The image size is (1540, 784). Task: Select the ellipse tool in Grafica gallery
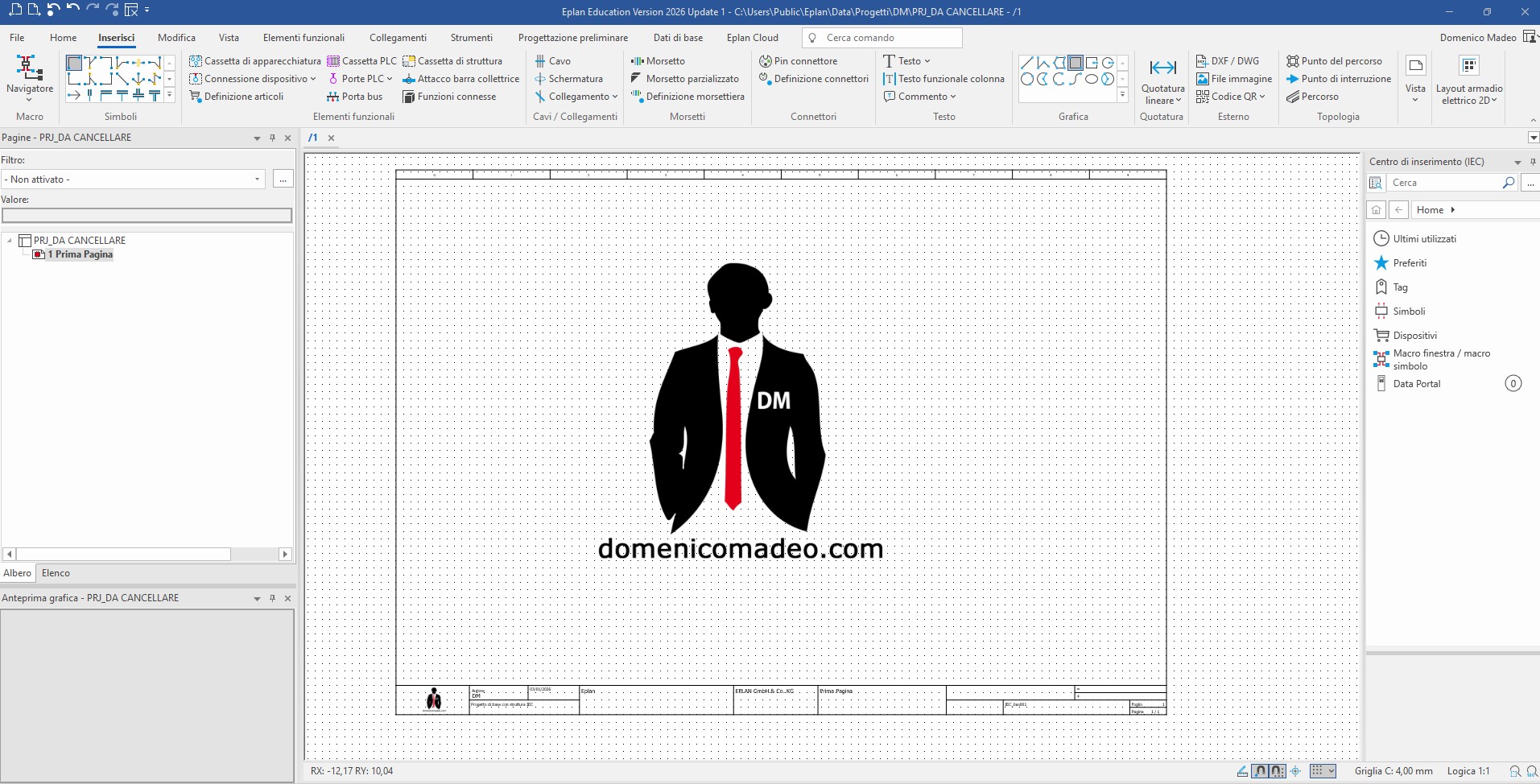coord(1091,79)
